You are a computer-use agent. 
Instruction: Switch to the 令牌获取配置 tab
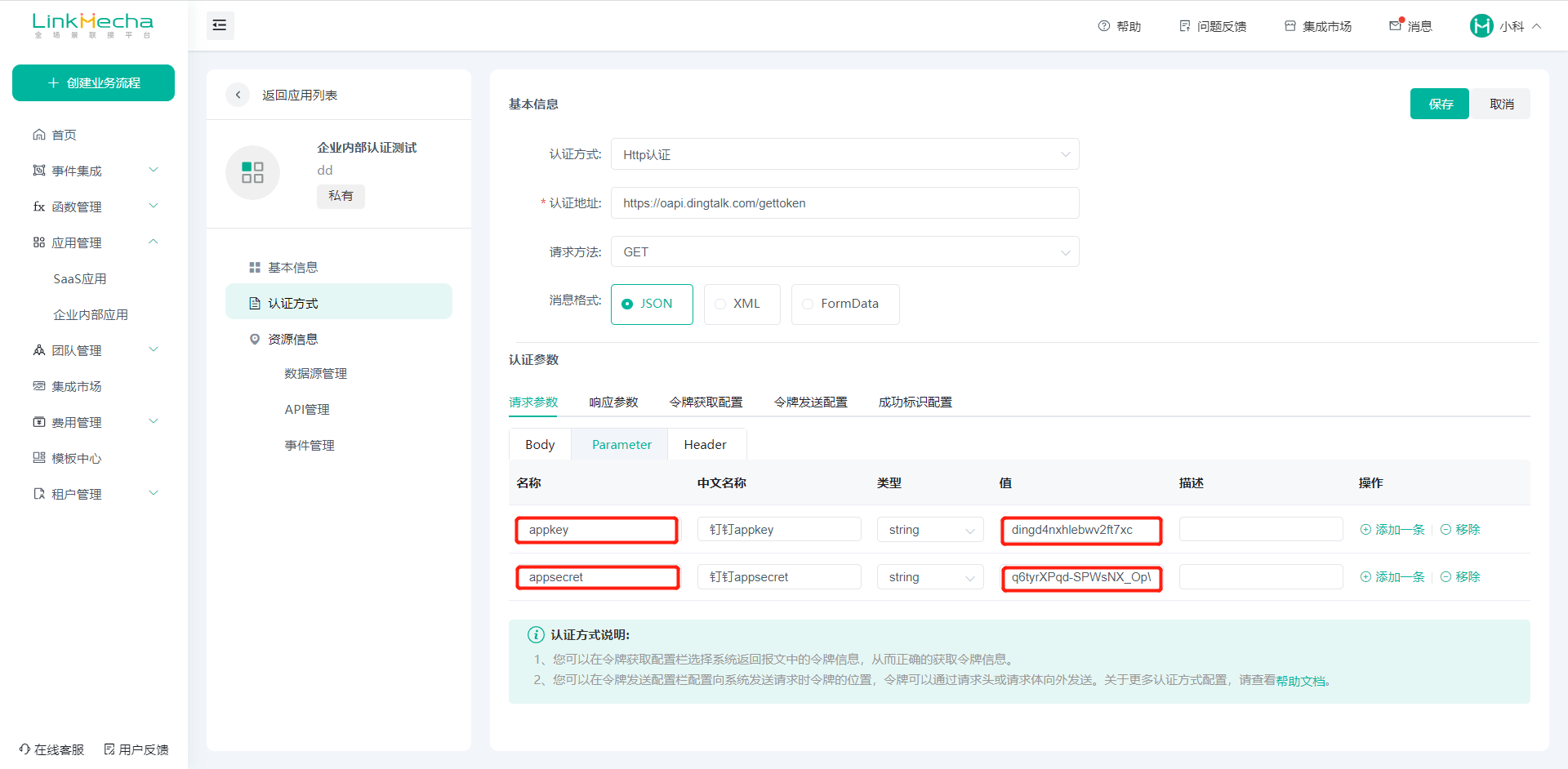pyautogui.click(x=706, y=402)
